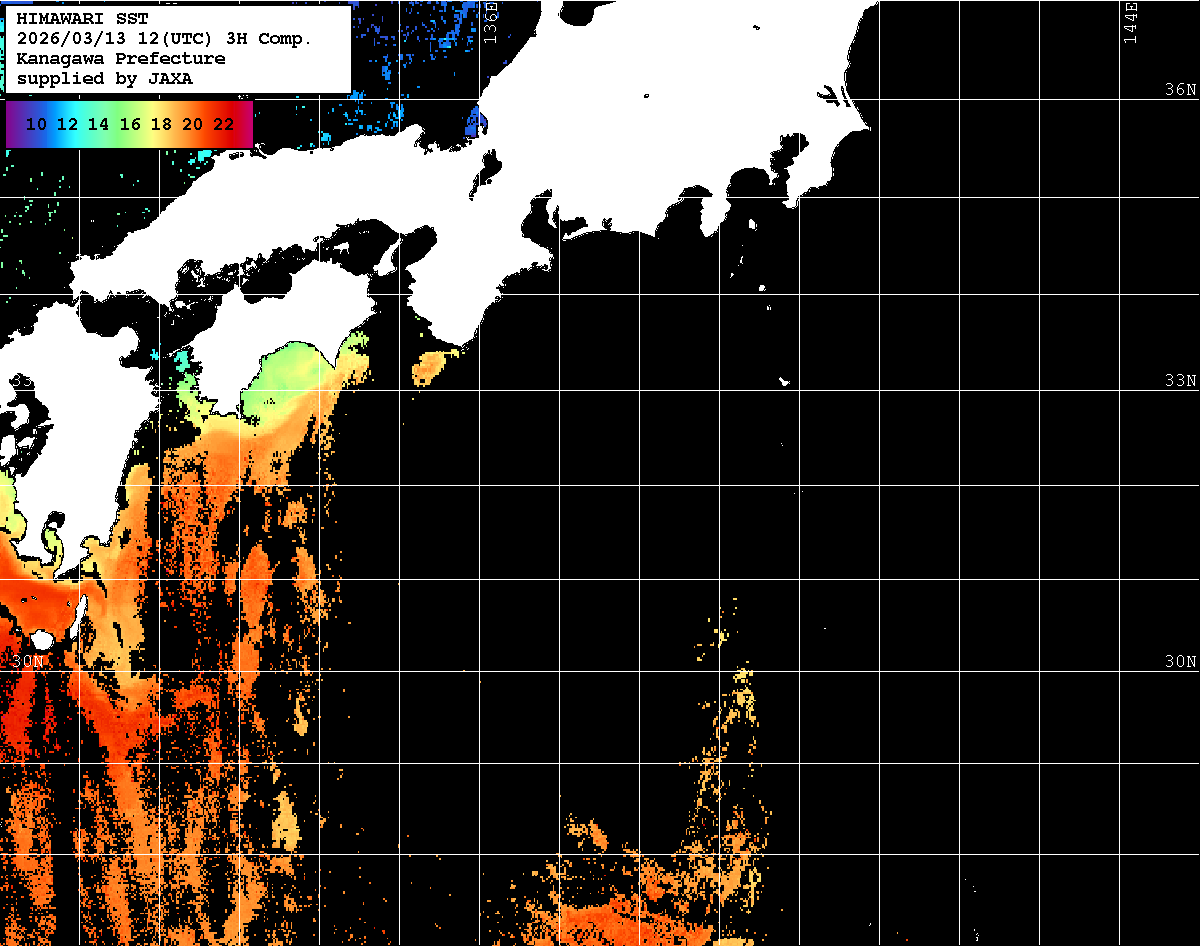Select the Kanagawa Prefecture label
Image resolution: width=1200 pixels, height=946 pixels.
tap(121, 59)
